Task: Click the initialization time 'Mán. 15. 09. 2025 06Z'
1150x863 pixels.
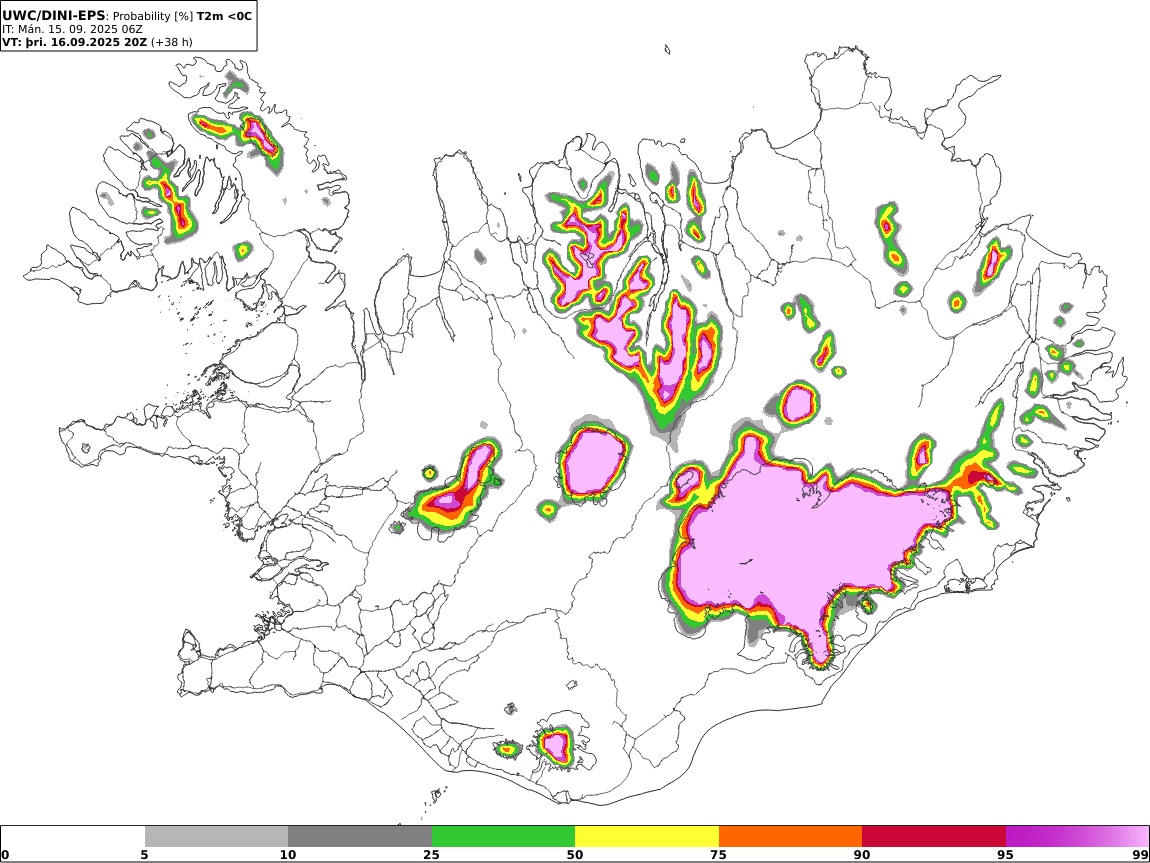Action: [80, 29]
